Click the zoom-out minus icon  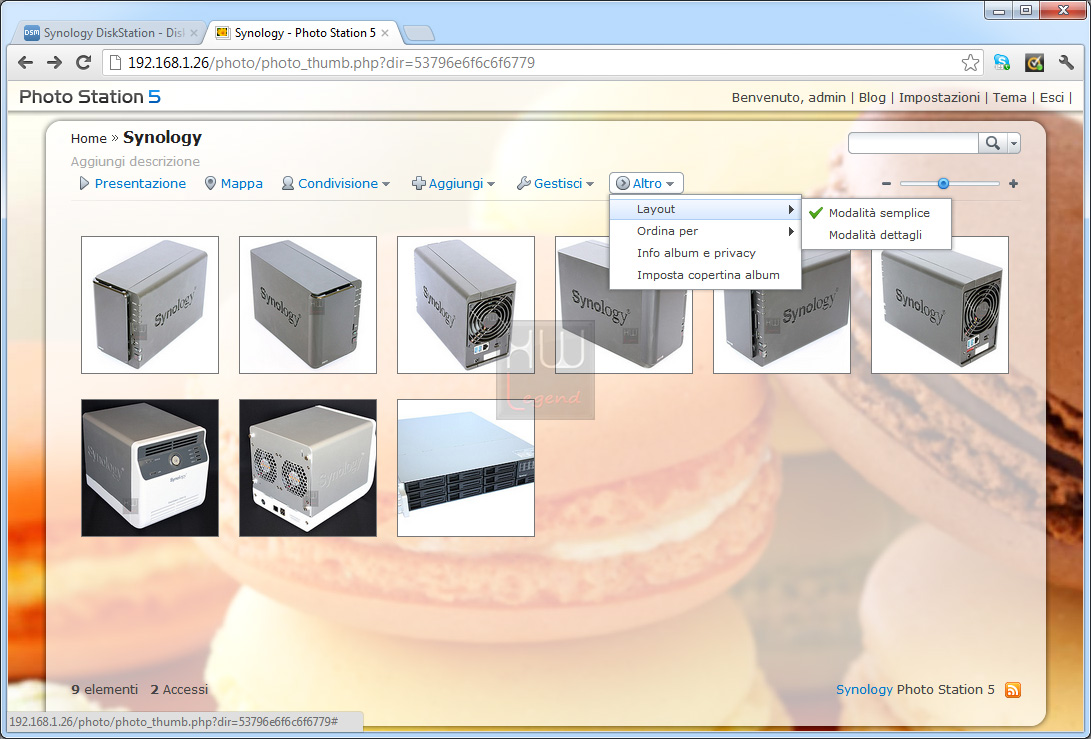click(886, 184)
